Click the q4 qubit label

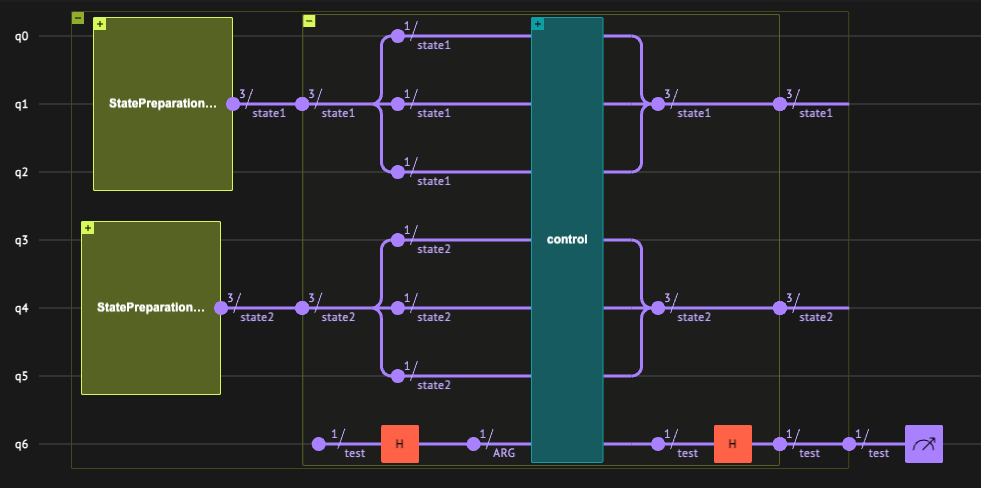pyautogui.click(x=22, y=308)
